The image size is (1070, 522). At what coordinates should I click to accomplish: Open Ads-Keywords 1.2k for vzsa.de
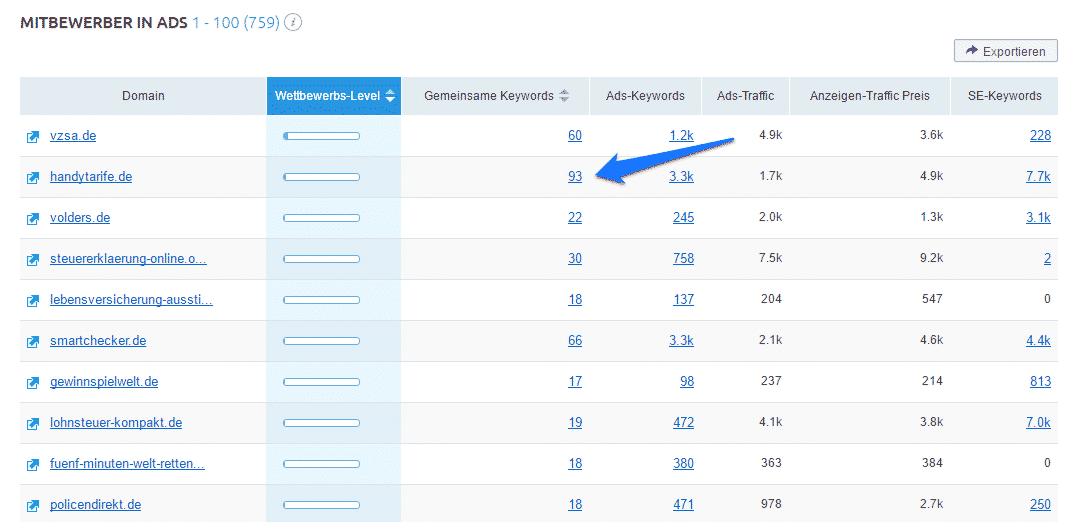point(681,136)
